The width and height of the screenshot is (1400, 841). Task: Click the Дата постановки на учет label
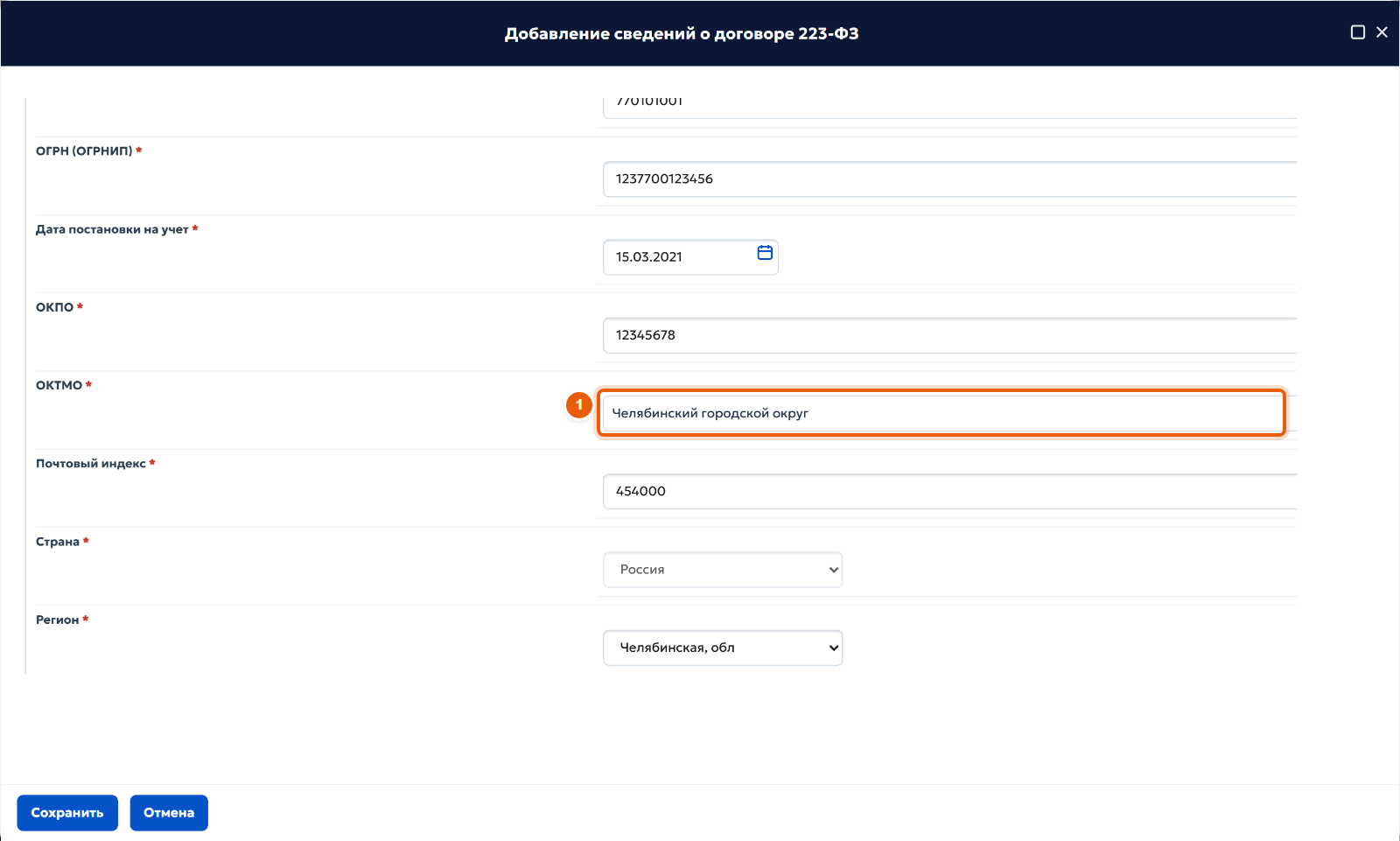click(112, 229)
